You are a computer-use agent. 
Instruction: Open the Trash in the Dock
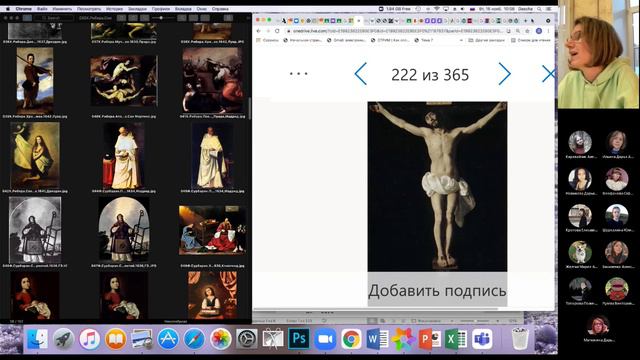click(520, 339)
